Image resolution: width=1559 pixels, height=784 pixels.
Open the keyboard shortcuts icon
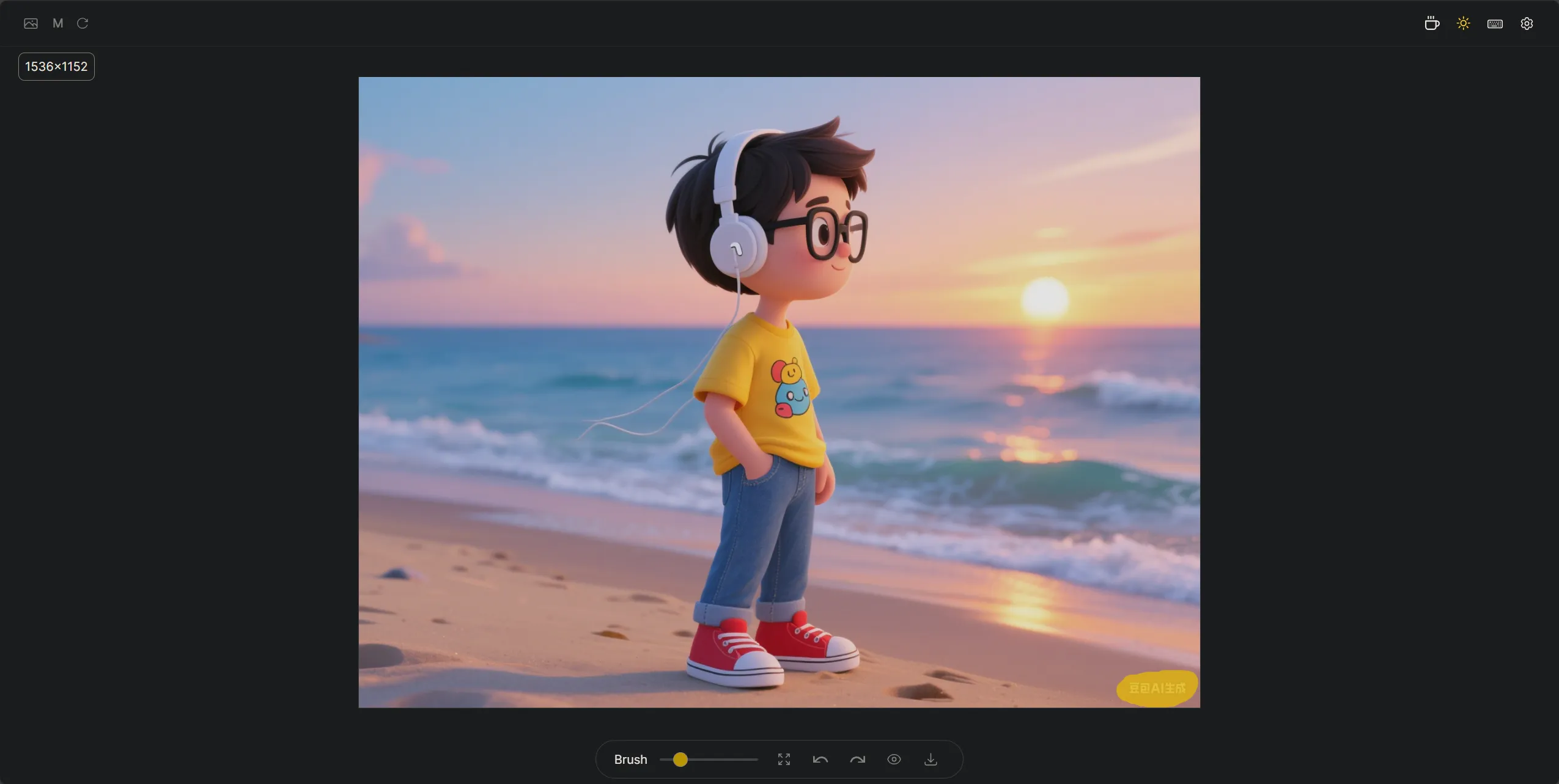(1495, 24)
